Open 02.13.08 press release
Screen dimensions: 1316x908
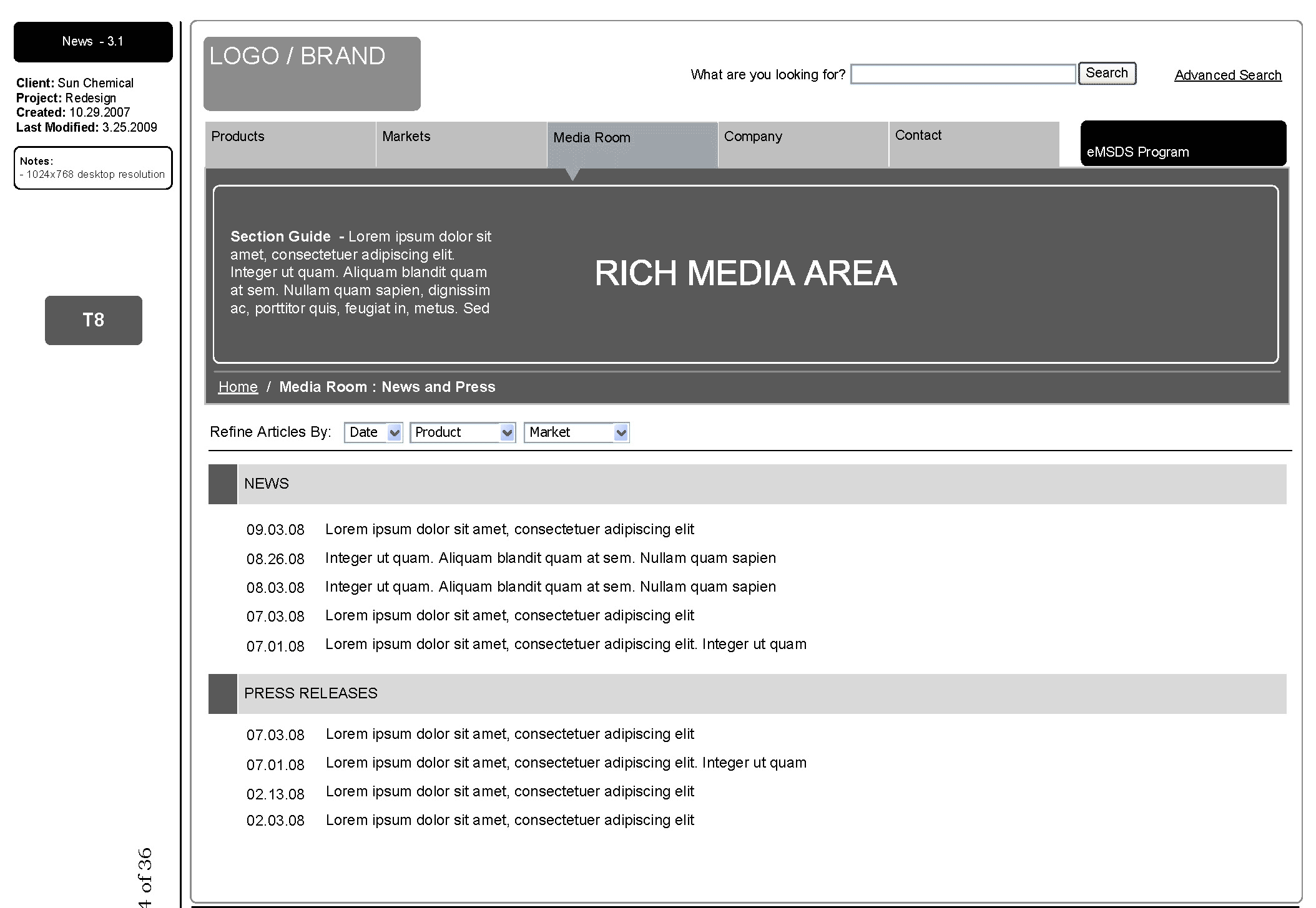509,791
